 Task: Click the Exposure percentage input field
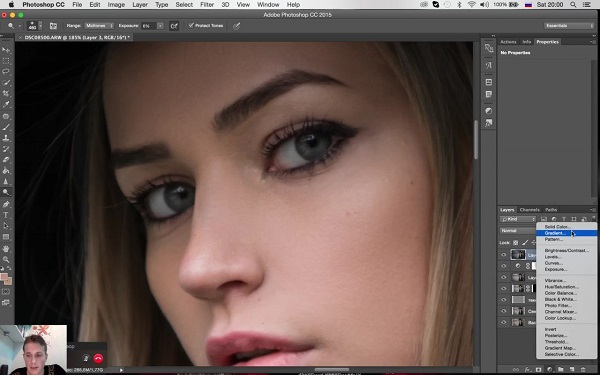tap(149, 26)
